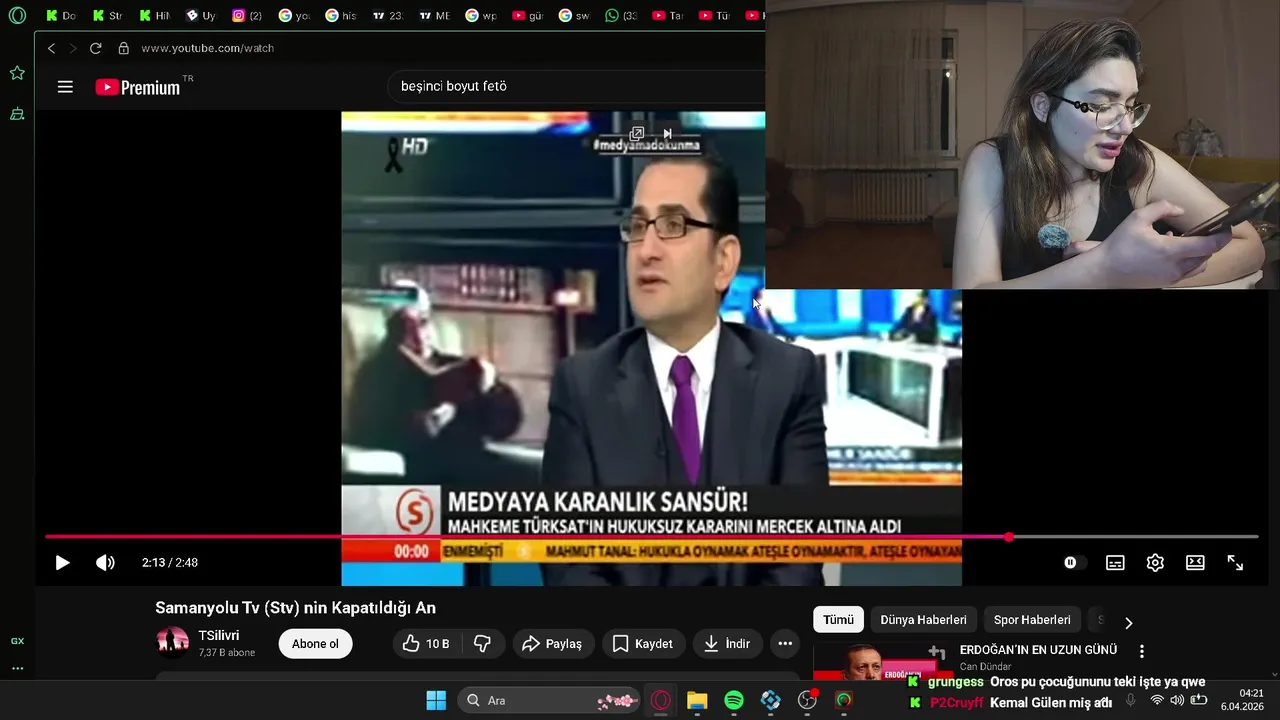The image size is (1280, 720).
Task: Open clock showing 04:21
Action: click(1251, 693)
